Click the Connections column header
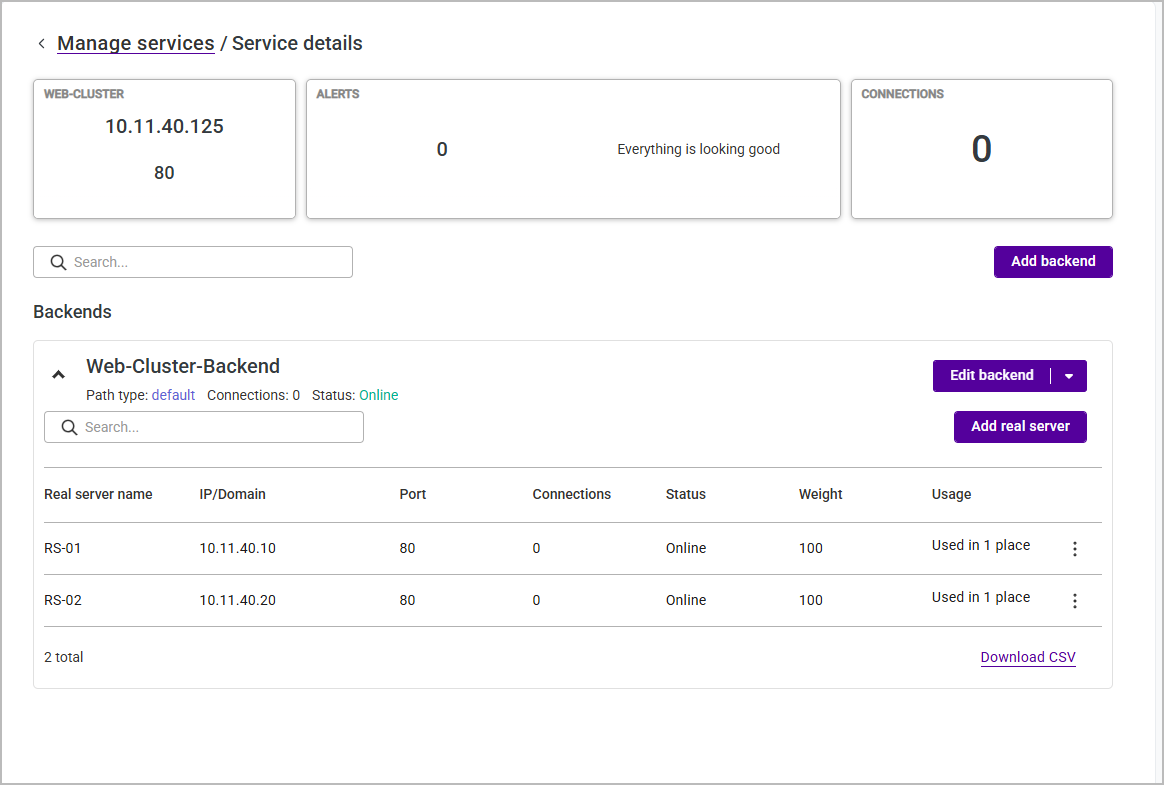The image size is (1164, 785). point(572,495)
